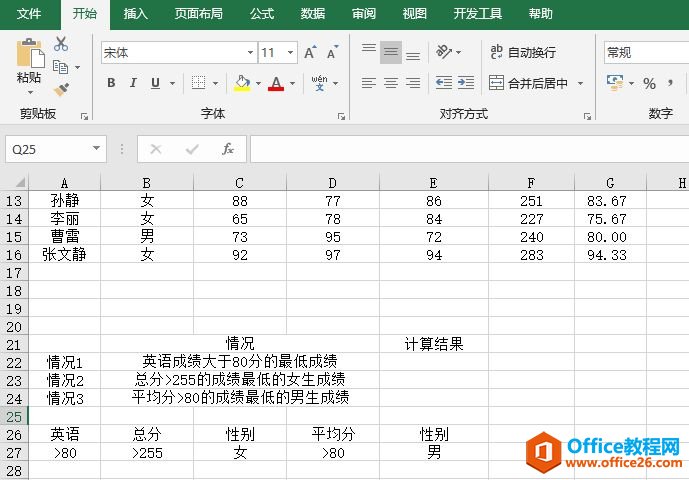Apply left text alignment
This screenshot has width=689, height=480.
click(x=368, y=83)
